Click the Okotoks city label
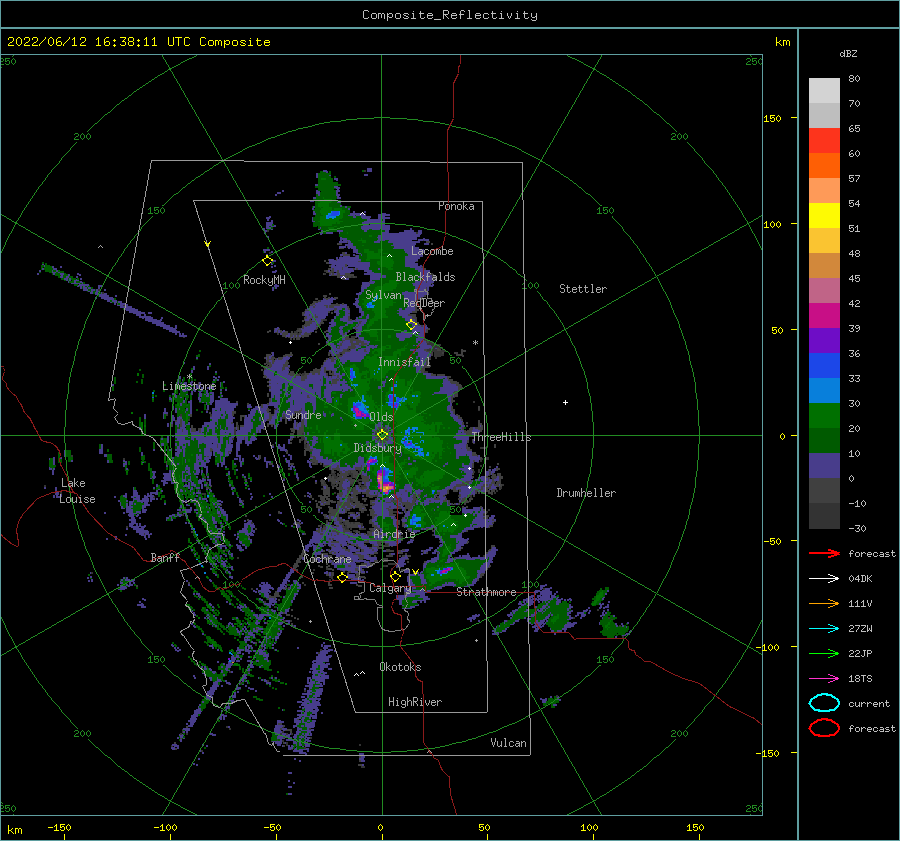Image resolution: width=900 pixels, height=841 pixels. pyautogui.click(x=400, y=666)
